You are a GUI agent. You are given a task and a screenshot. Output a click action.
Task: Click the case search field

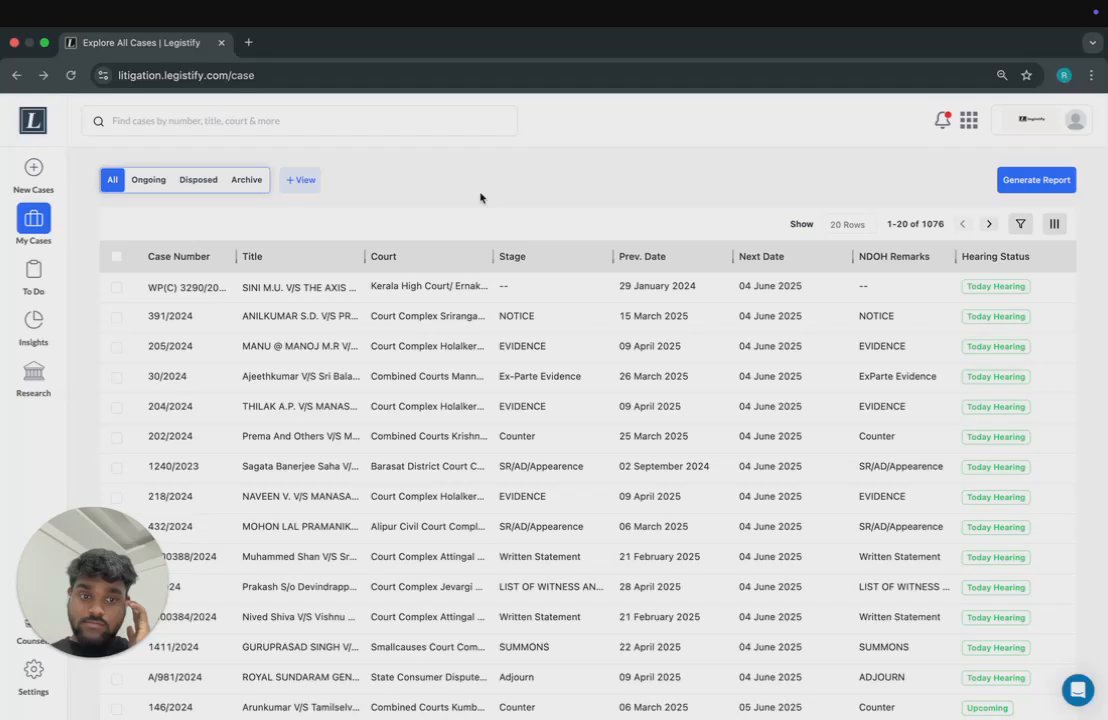click(x=299, y=121)
